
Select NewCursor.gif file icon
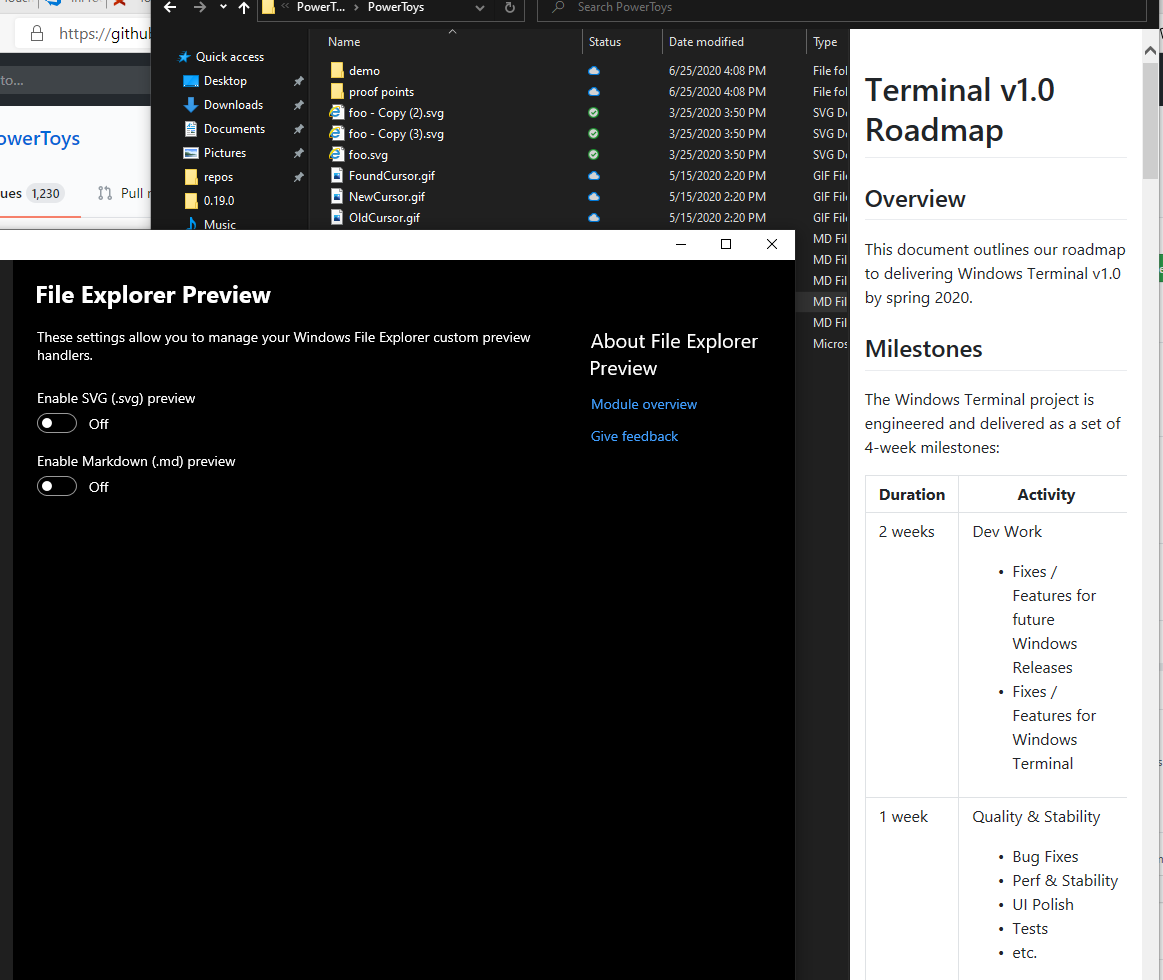[x=337, y=196]
